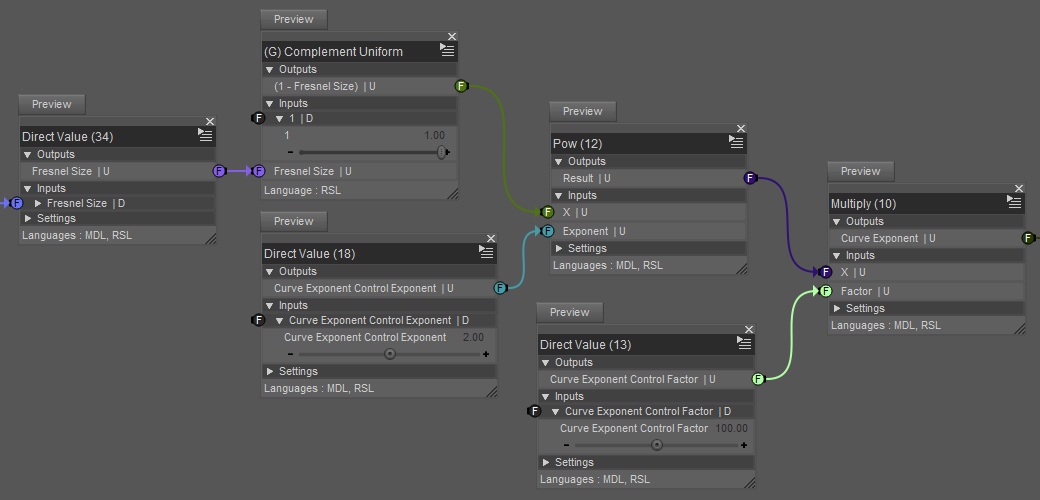Click the Complement Uniform node menu icon
This screenshot has height=500, width=1040.
pyautogui.click(x=447, y=51)
